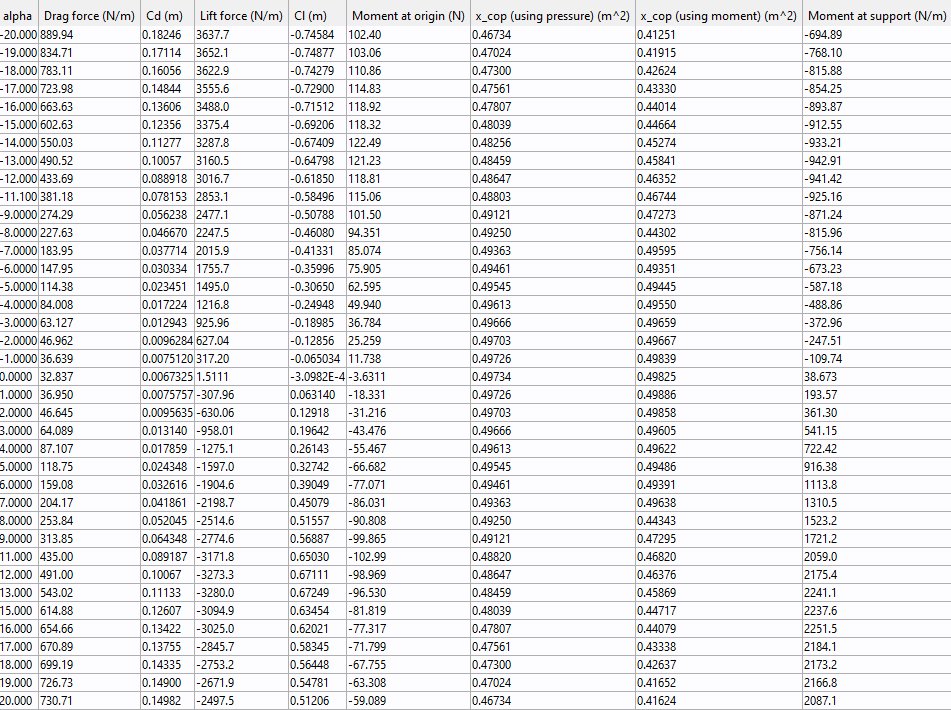Screen dimensions: 951x710
Task: Select Cl value 0.26143
Action: pos(318,449)
